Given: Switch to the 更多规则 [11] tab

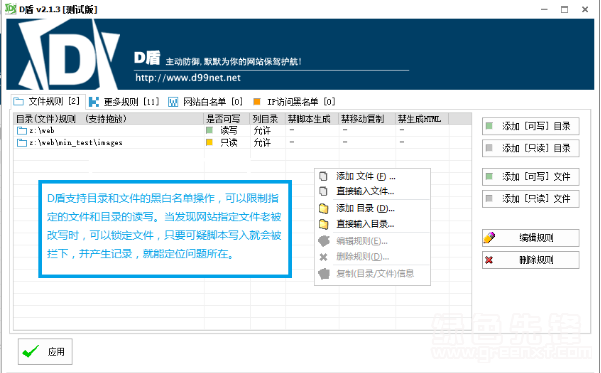Looking at the screenshot, I should 124,102.
